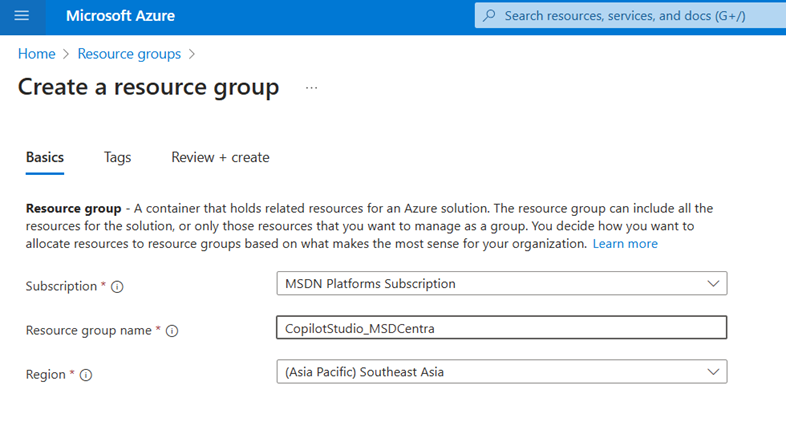Click the search resources, services, and docs field
Screen dimensions: 786x426
625,16
